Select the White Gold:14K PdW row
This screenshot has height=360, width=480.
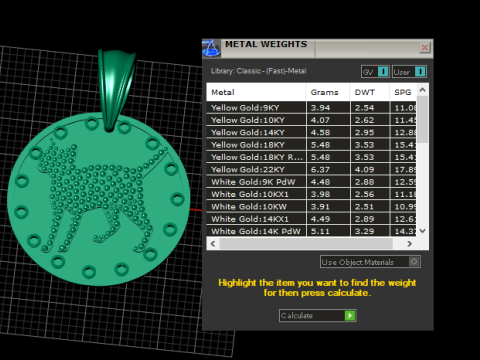point(311,231)
